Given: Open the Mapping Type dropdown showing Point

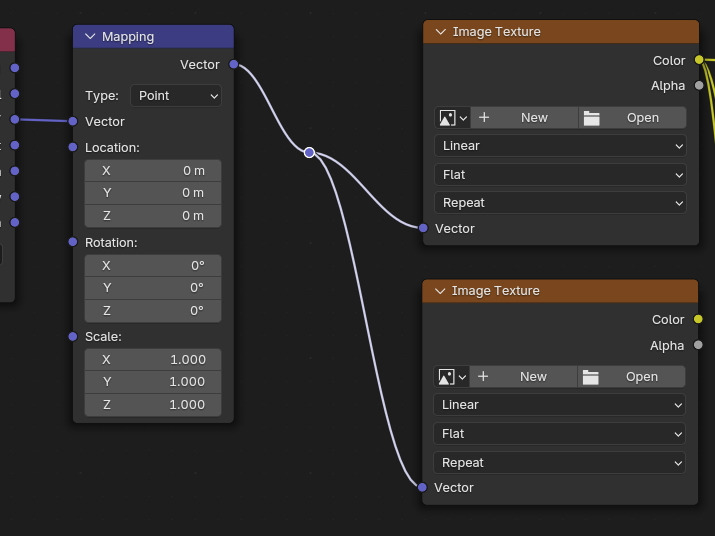Looking at the screenshot, I should [x=176, y=96].
